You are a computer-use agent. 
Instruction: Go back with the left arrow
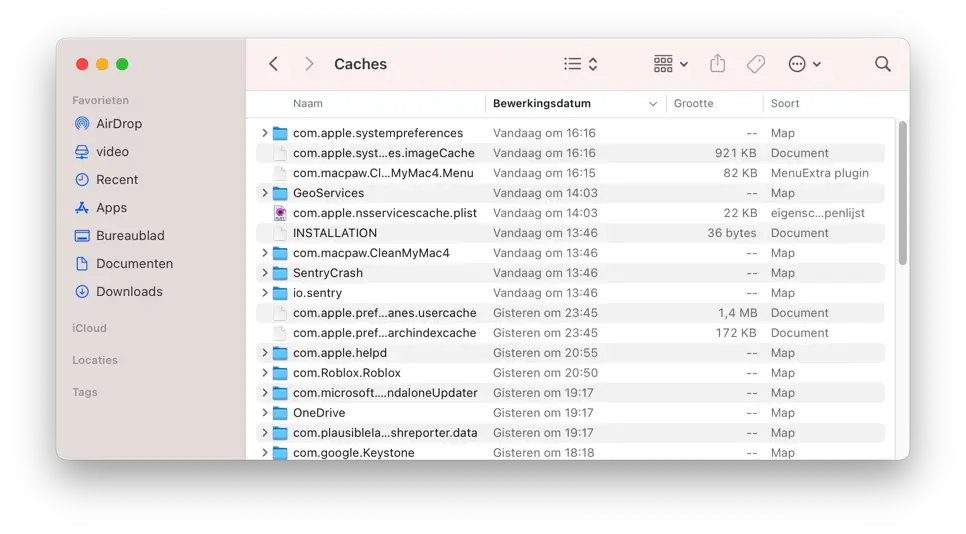pos(274,64)
